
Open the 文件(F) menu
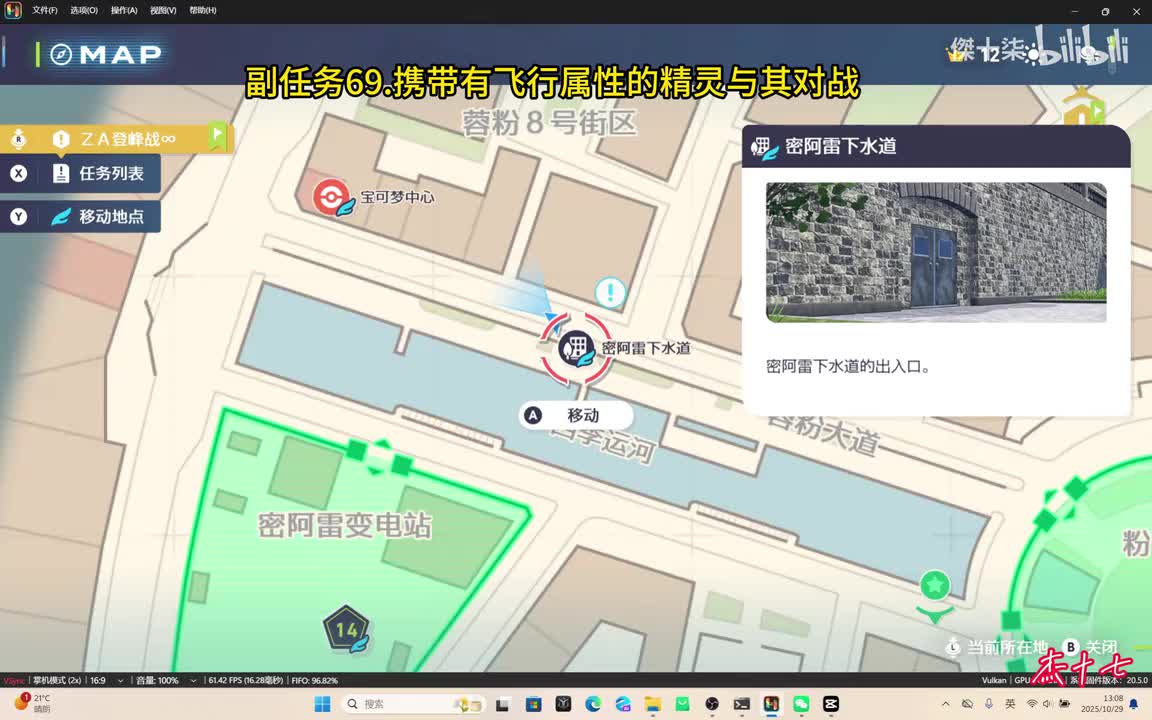[x=44, y=10]
